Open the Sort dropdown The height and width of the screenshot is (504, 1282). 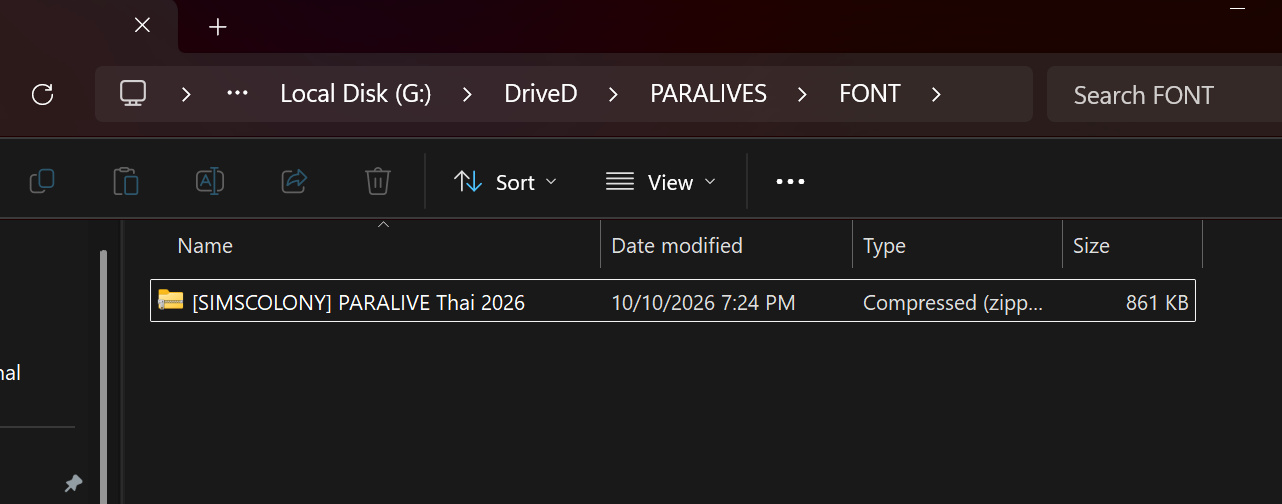(505, 182)
